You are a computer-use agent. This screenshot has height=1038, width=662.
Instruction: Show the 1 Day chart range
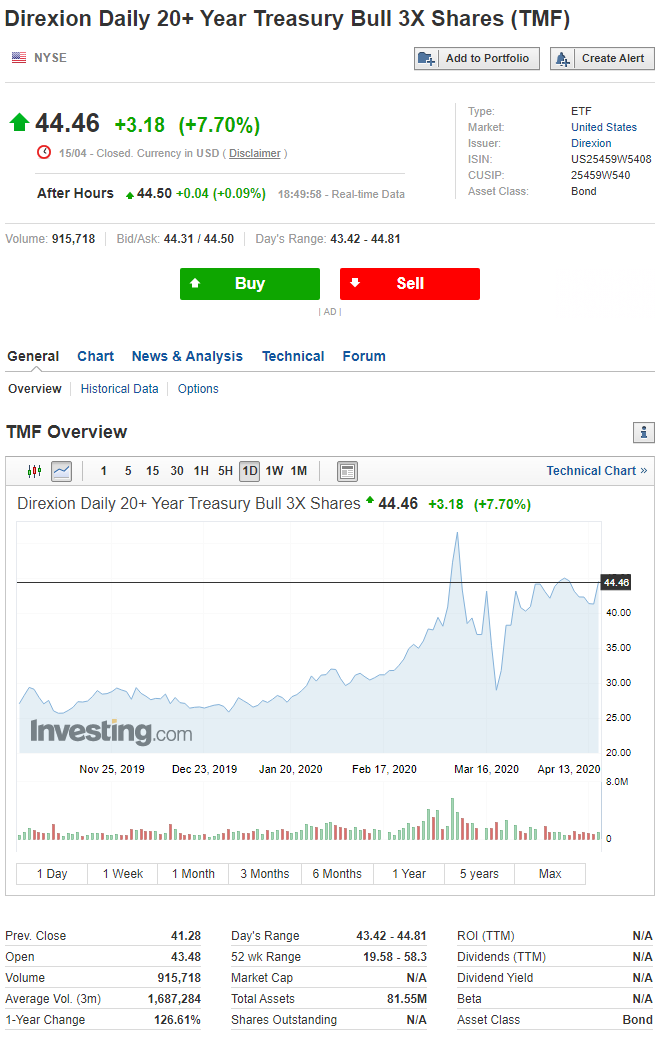52,874
